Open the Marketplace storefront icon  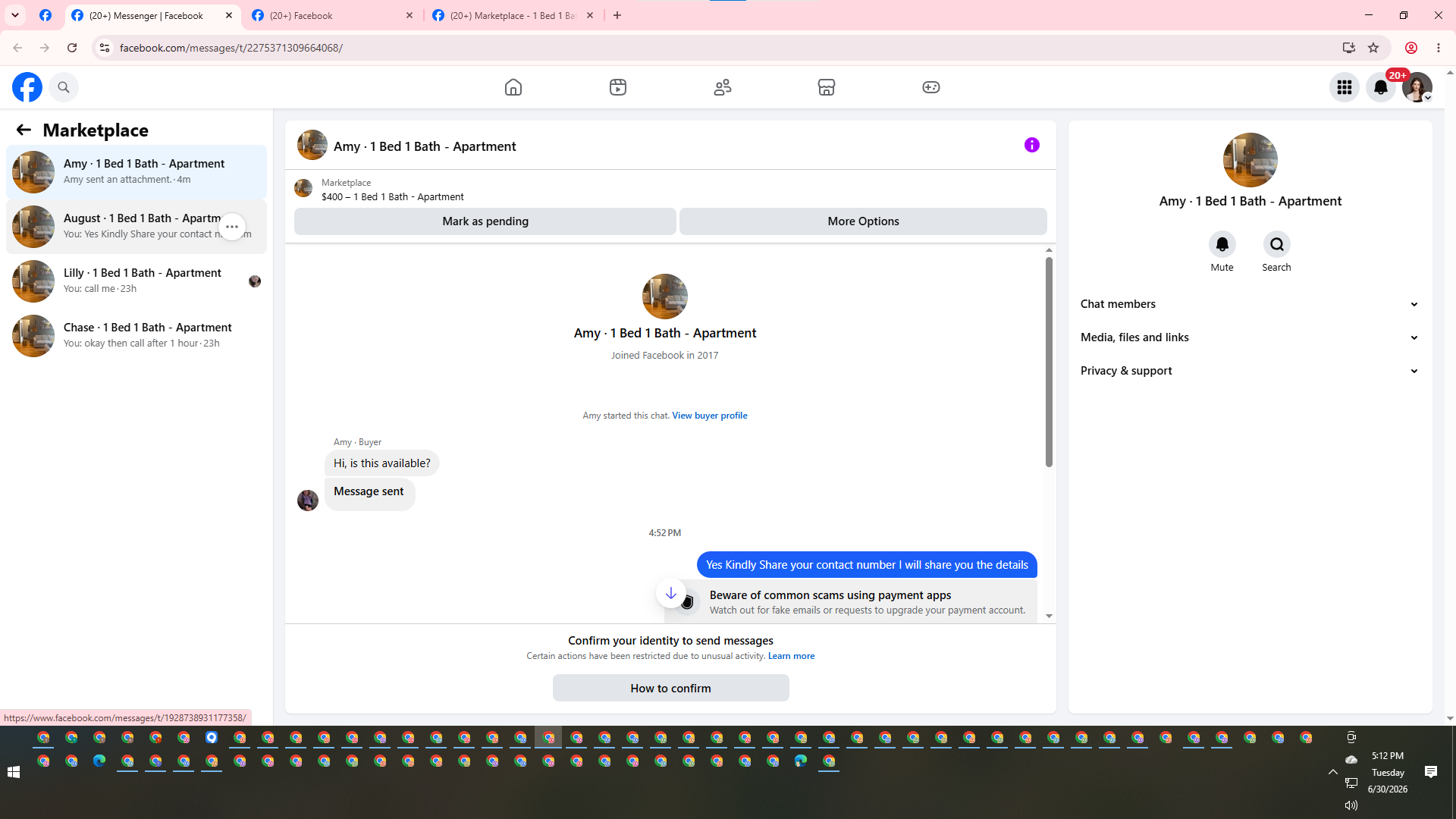pyautogui.click(x=827, y=87)
